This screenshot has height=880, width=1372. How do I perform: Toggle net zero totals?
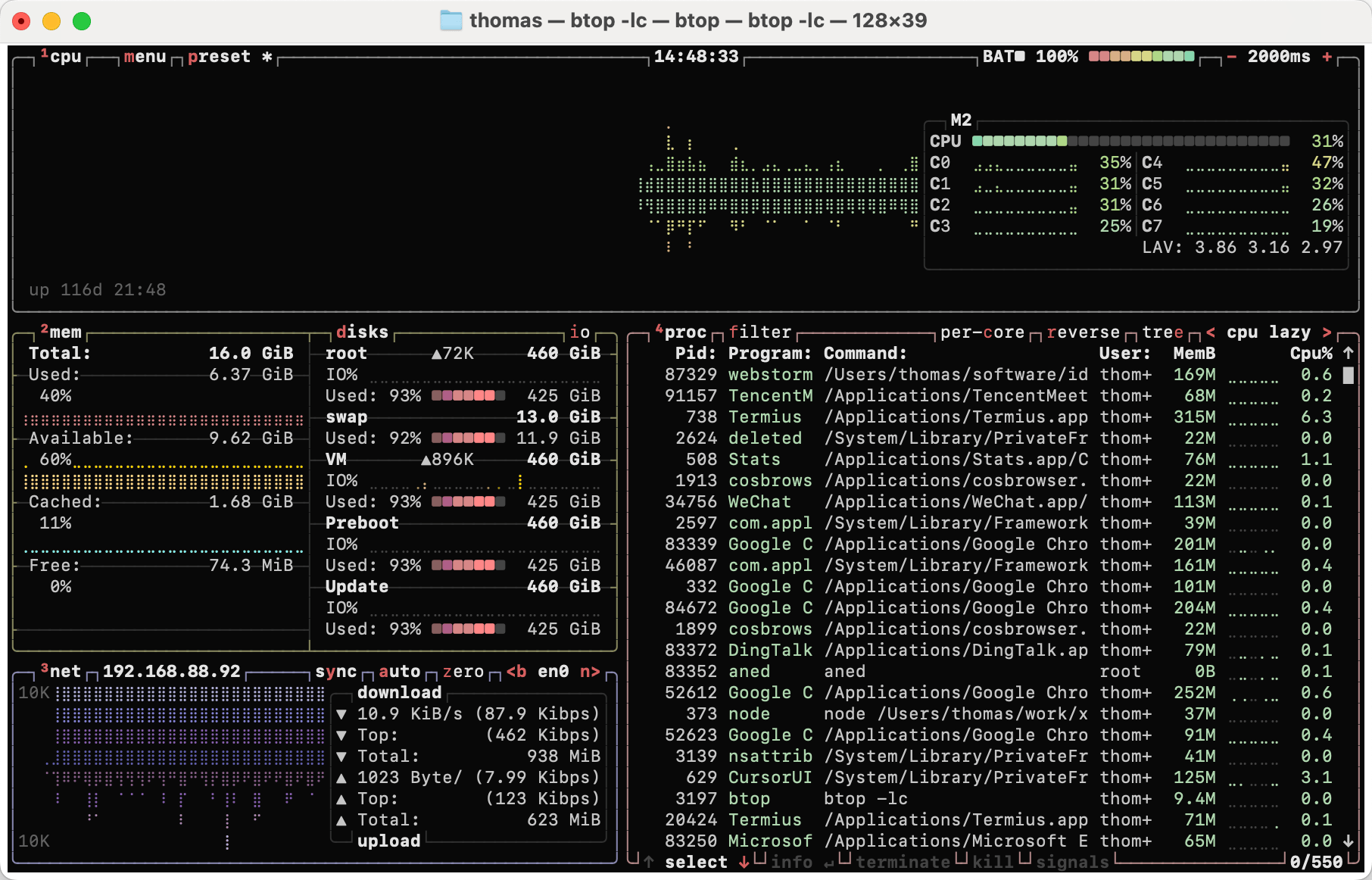click(463, 671)
